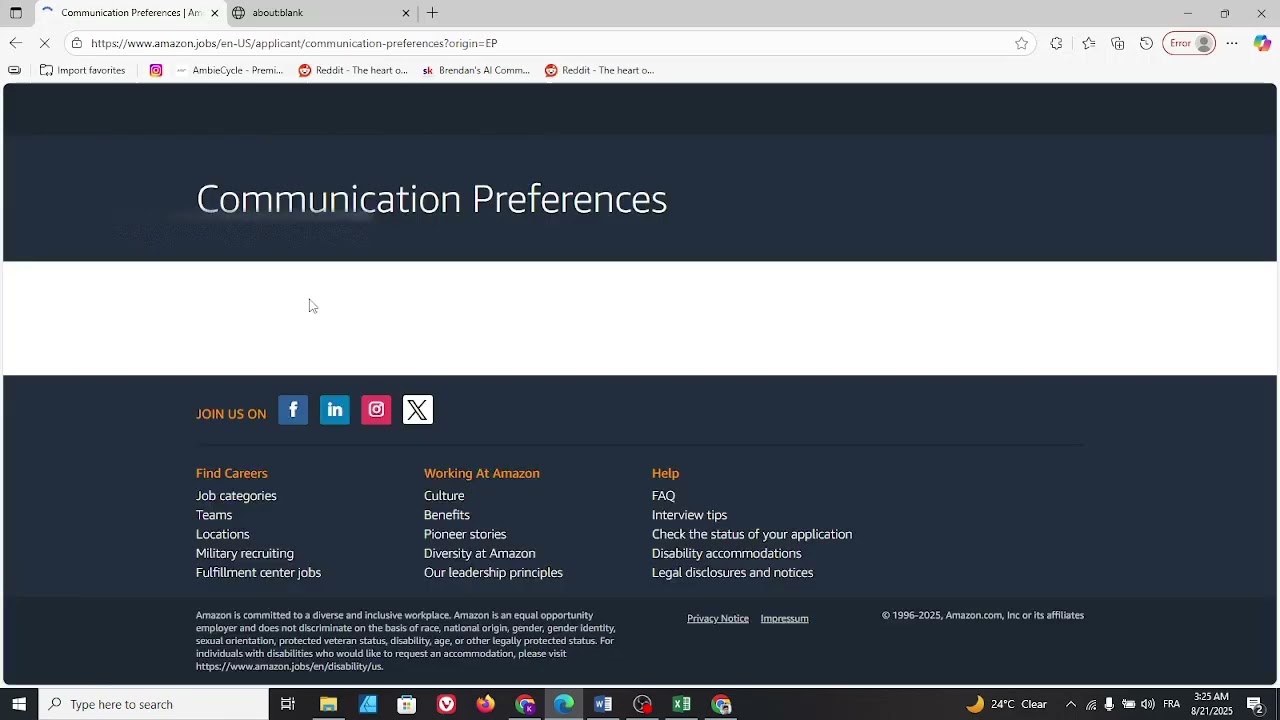Open a new browser tab
This screenshot has height=720, width=1280.
(432, 13)
